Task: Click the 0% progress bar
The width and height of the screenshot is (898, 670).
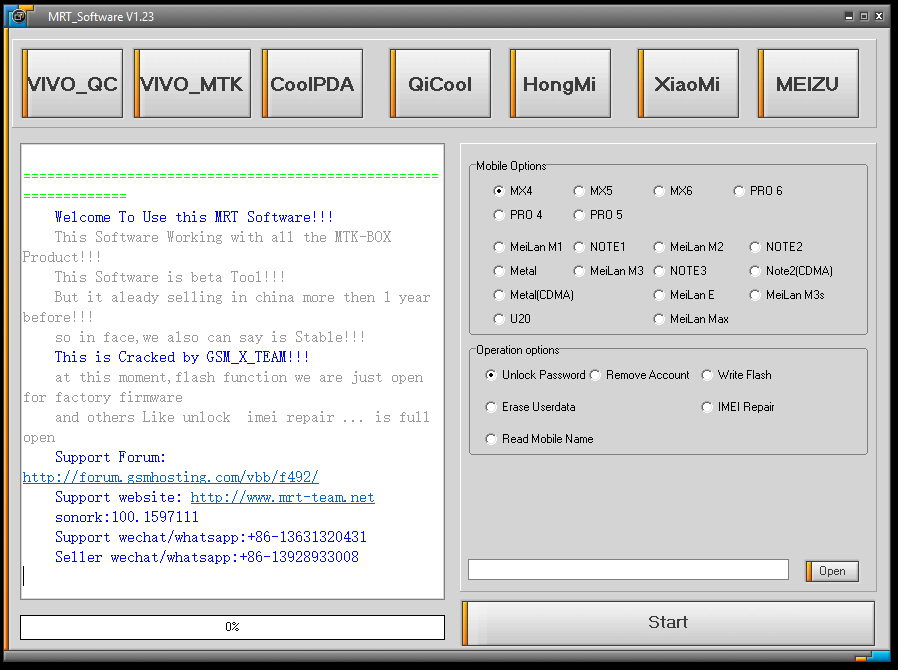Action: [233, 627]
